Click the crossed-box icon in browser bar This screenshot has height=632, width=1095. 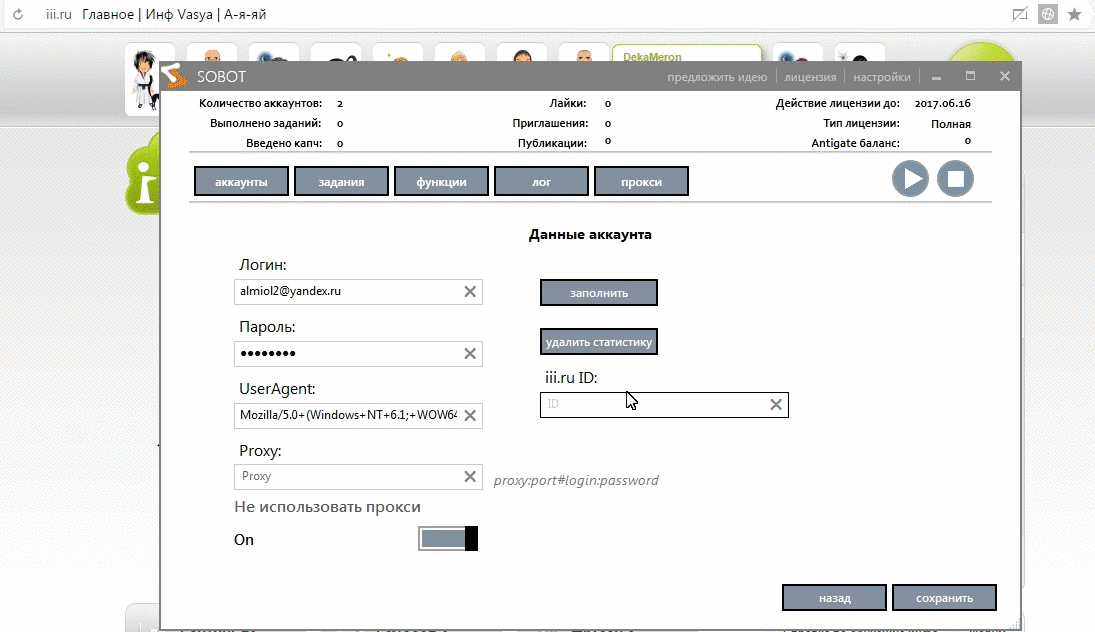1020,14
